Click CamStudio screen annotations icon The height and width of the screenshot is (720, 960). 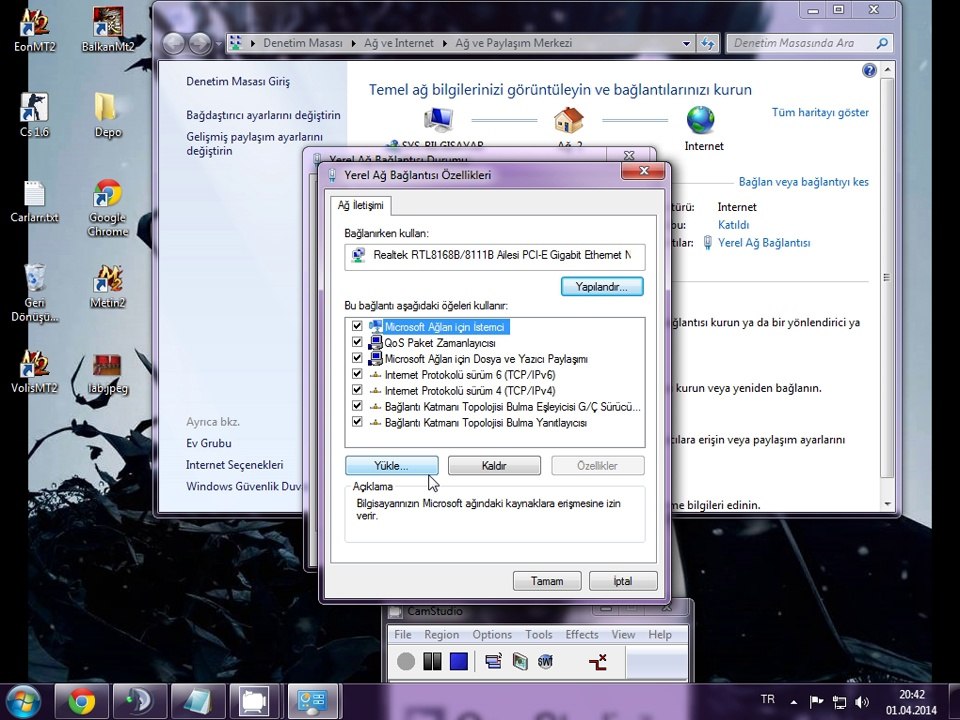(598, 661)
